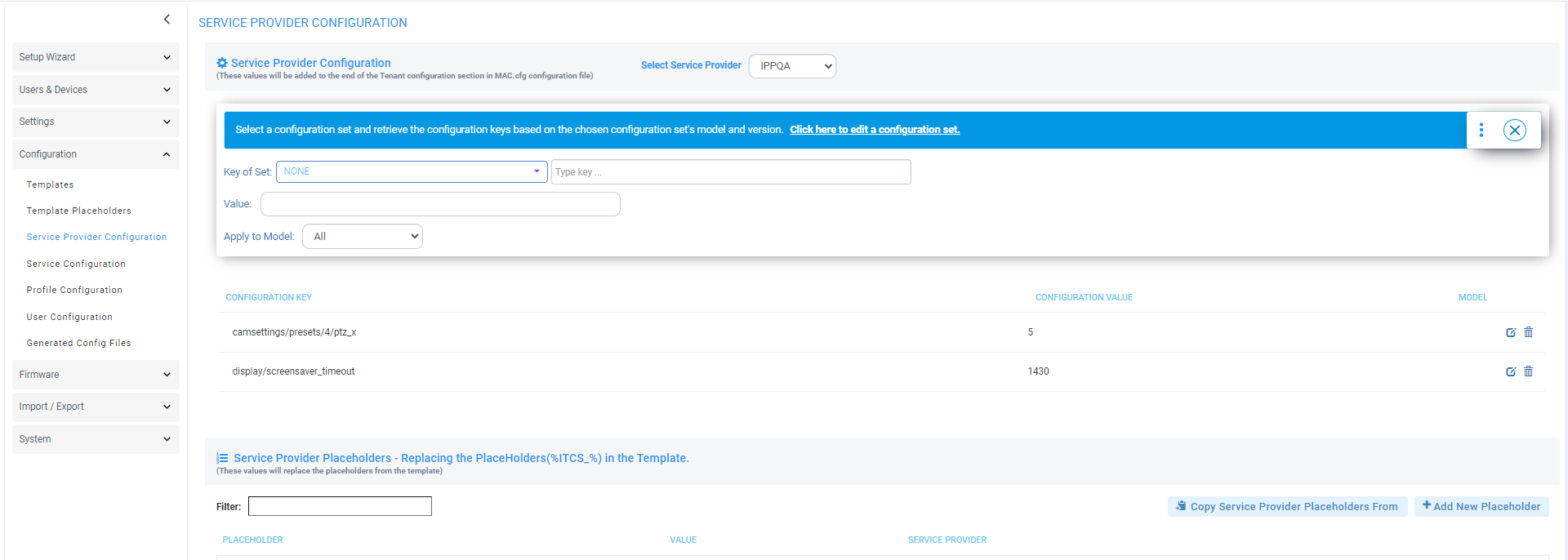This screenshot has height=560, width=1568.
Task: Click the list icon beside Service Provider Placeholders
Action: pyautogui.click(x=222, y=458)
